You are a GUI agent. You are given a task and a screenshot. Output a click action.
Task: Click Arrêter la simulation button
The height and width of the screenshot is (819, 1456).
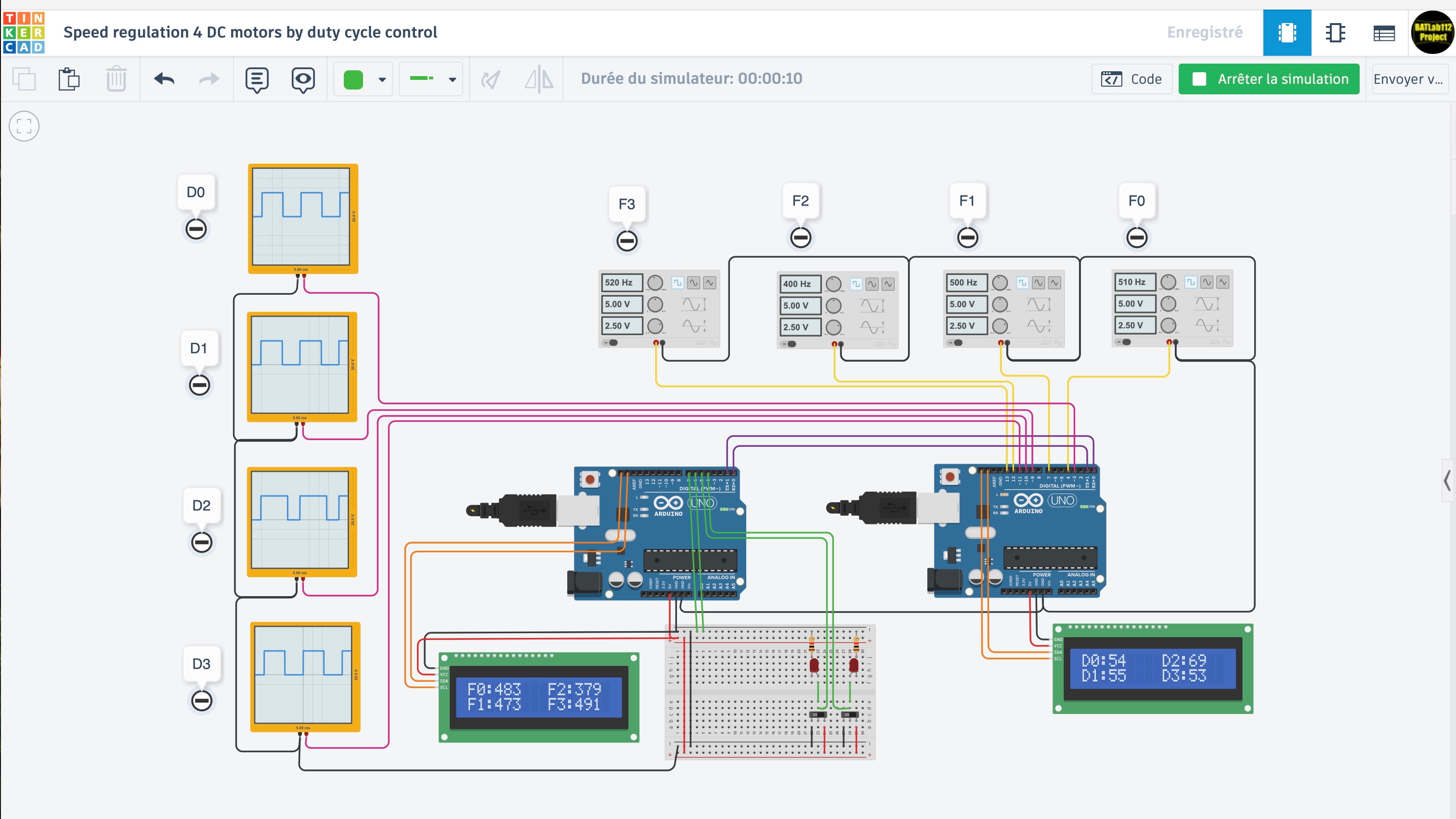(x=1269, y=79)
